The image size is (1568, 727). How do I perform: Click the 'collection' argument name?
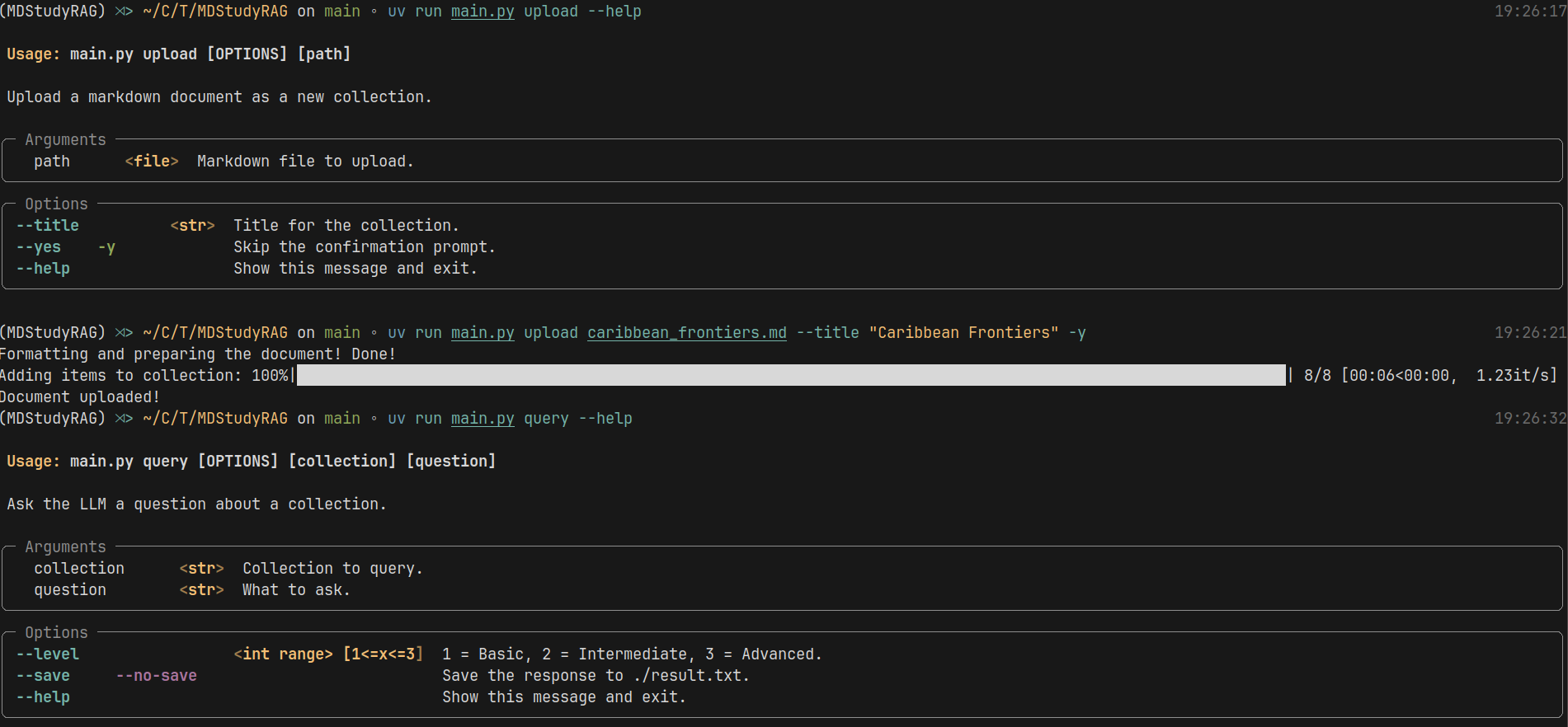pyautogui.click(x=79, y=568)
